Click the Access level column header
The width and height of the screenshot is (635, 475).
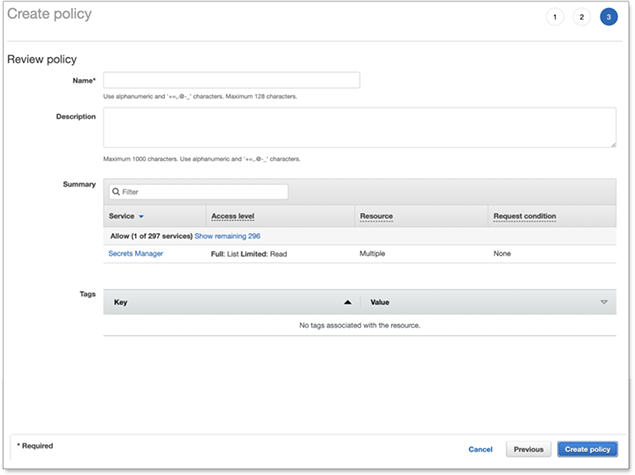(x=233, y=216)
